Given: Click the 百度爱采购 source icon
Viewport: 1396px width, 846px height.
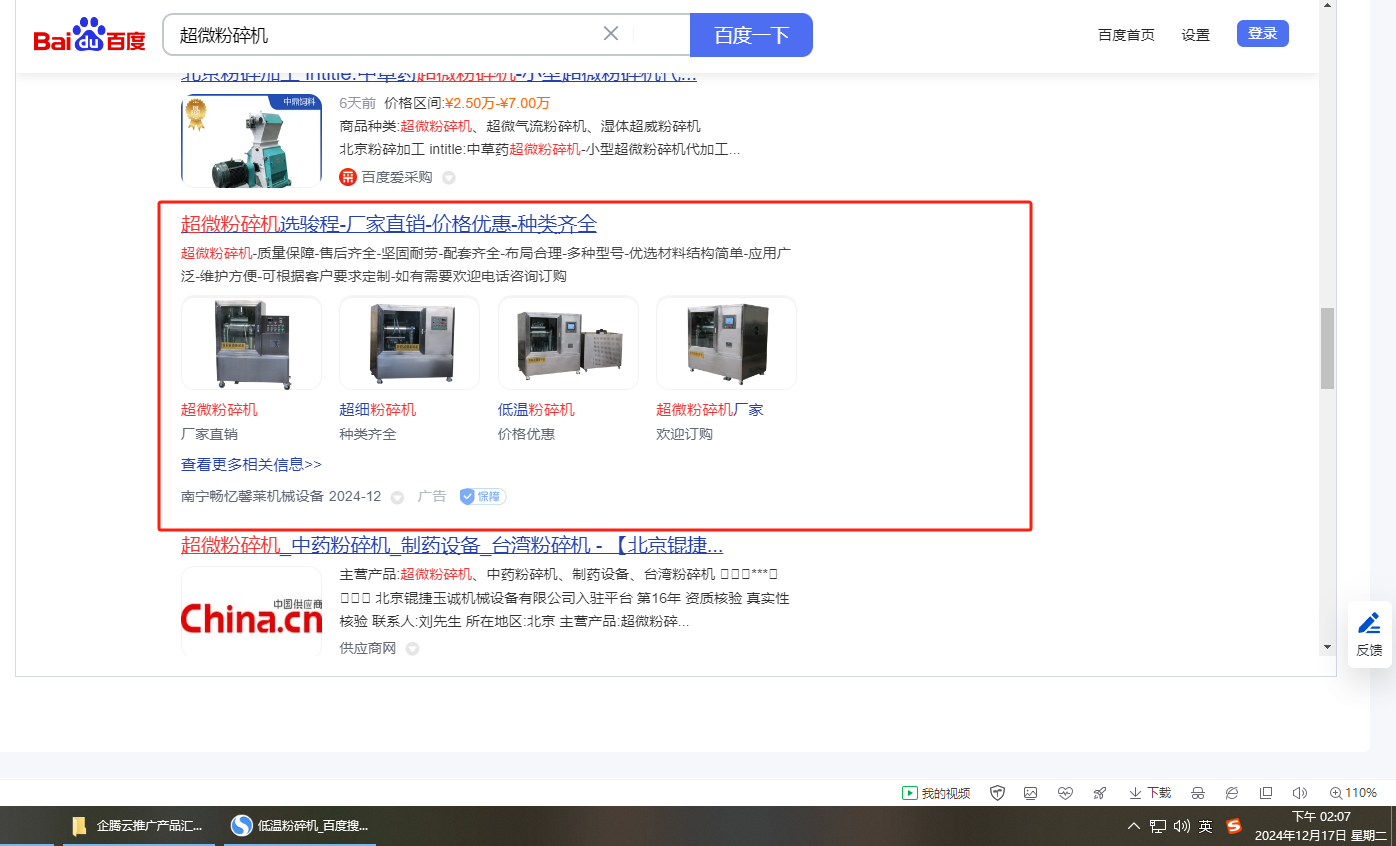Looking at the screenshot, I should [348, 177].
